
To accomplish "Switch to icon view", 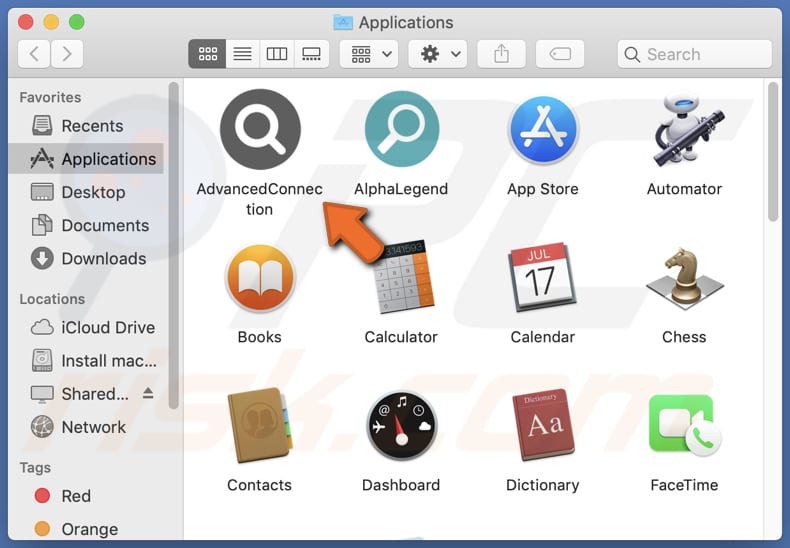I will click(x=207, y=54).
